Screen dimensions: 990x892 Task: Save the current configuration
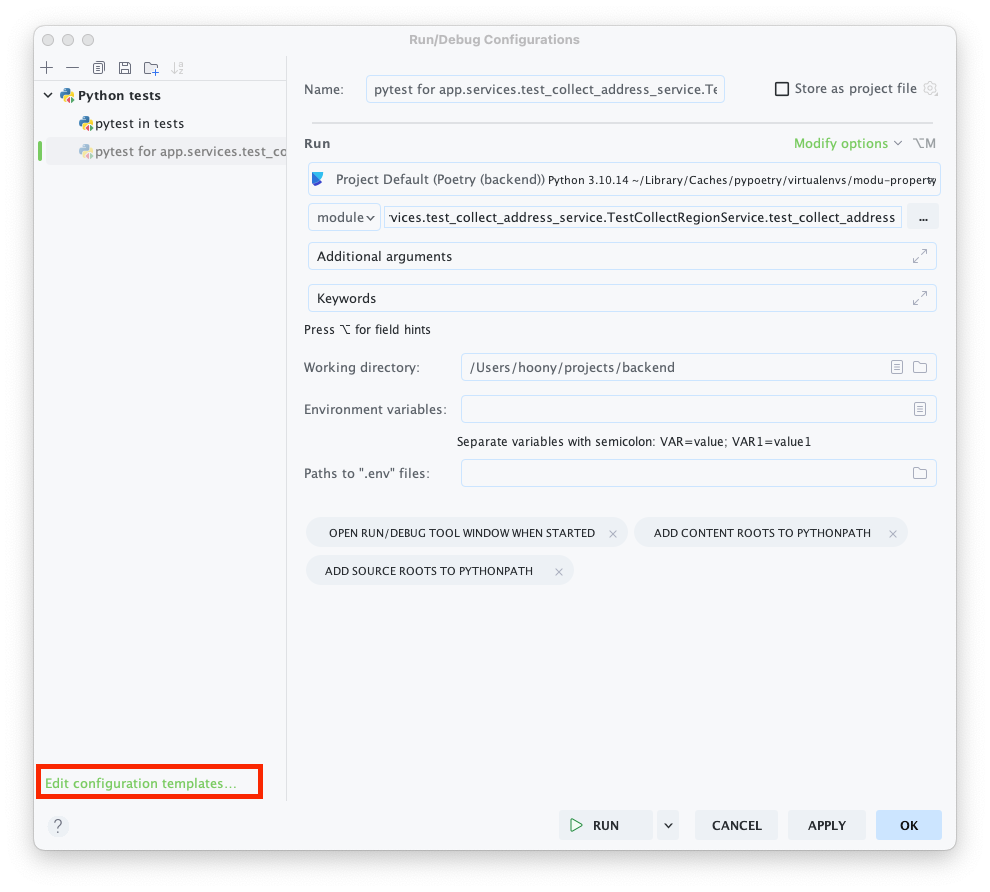click(124, 67)
